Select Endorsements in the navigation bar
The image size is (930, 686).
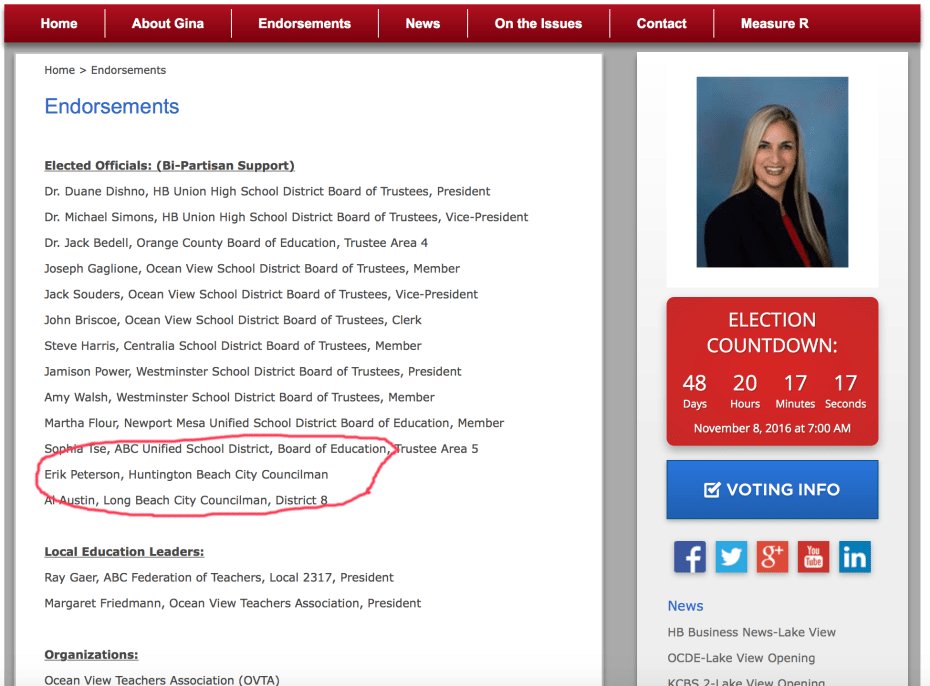coord(304,23)
